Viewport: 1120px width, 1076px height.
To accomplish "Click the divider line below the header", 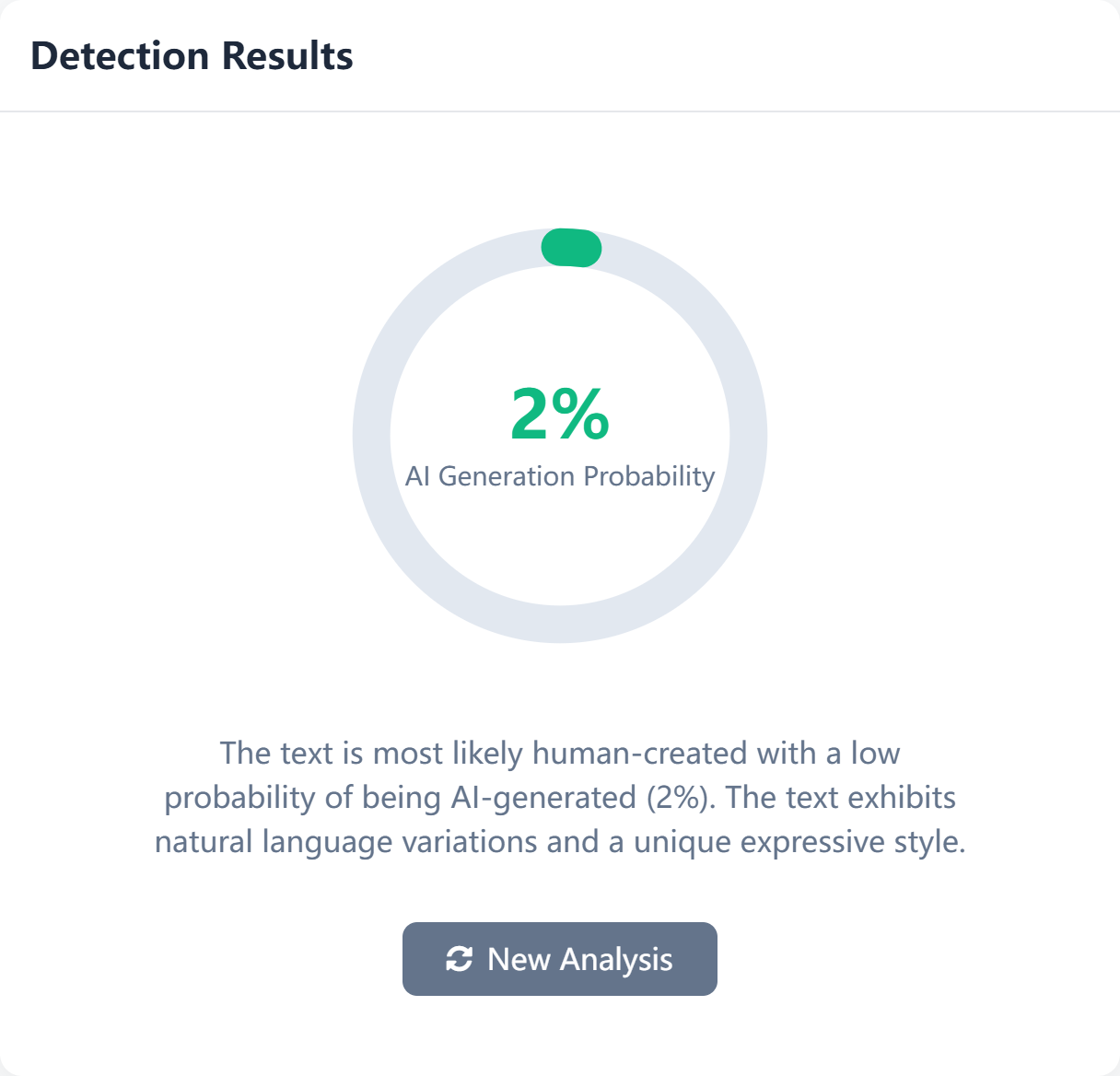I will point(560,111).
